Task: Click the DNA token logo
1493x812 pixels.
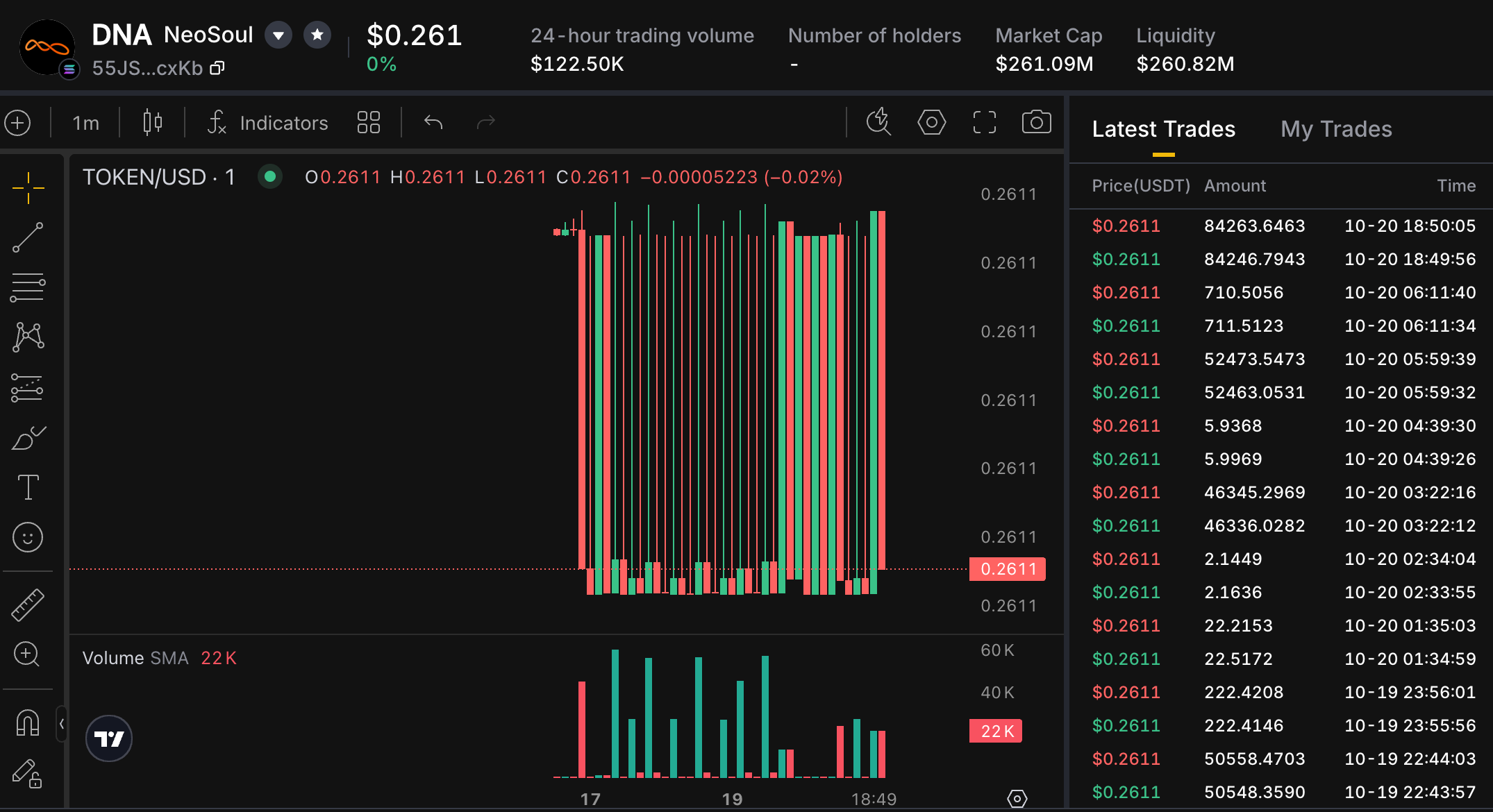Action: [x=47, y=47]
